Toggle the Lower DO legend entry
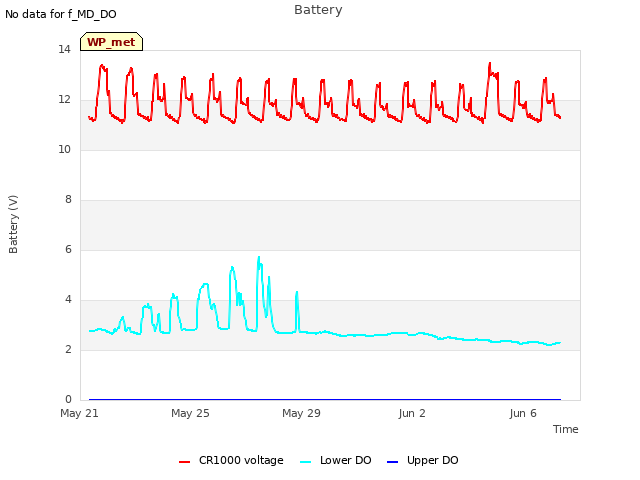The width and height of the screenshot is (640, 480). 336,460
